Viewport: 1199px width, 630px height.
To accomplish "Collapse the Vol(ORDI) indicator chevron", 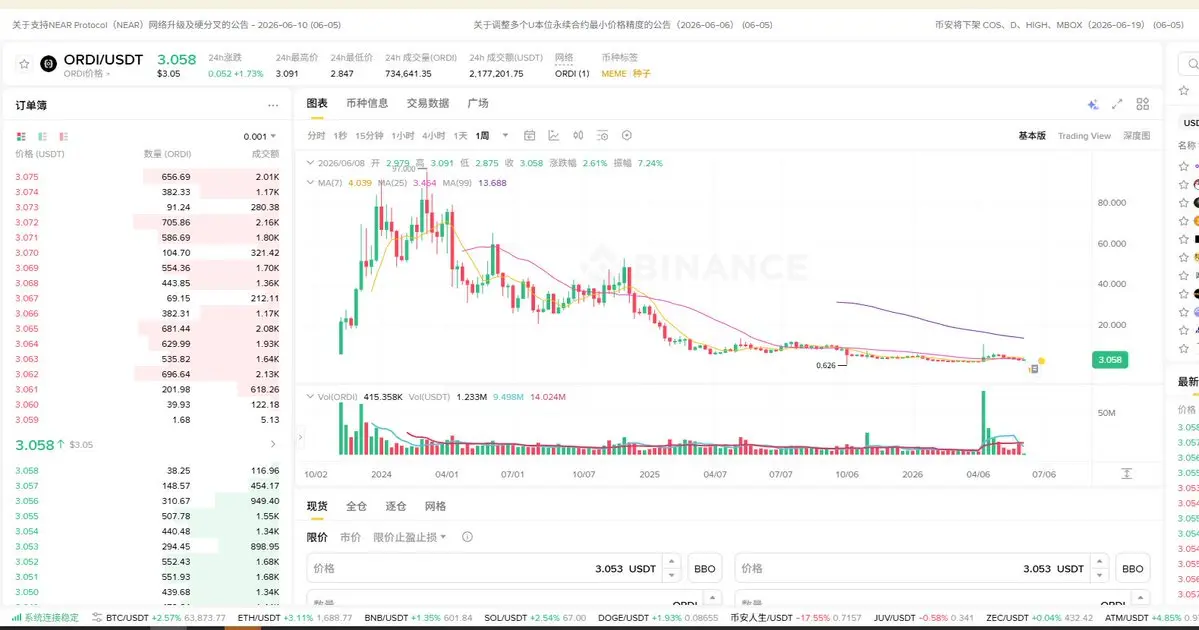I will 310,397.
